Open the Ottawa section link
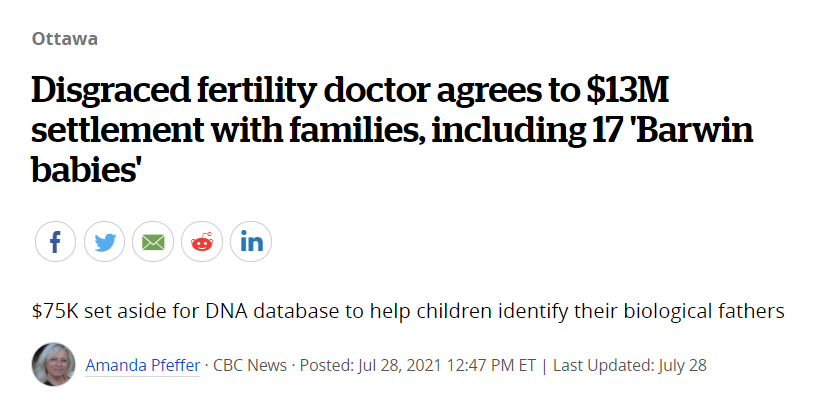Screen dimensions: 830x397 [x=65, y=39]
